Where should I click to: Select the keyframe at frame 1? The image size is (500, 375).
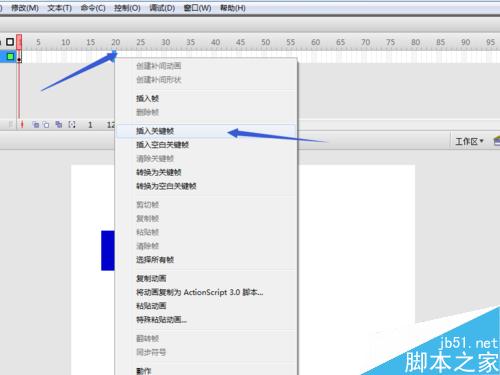(x=19, y=57)
